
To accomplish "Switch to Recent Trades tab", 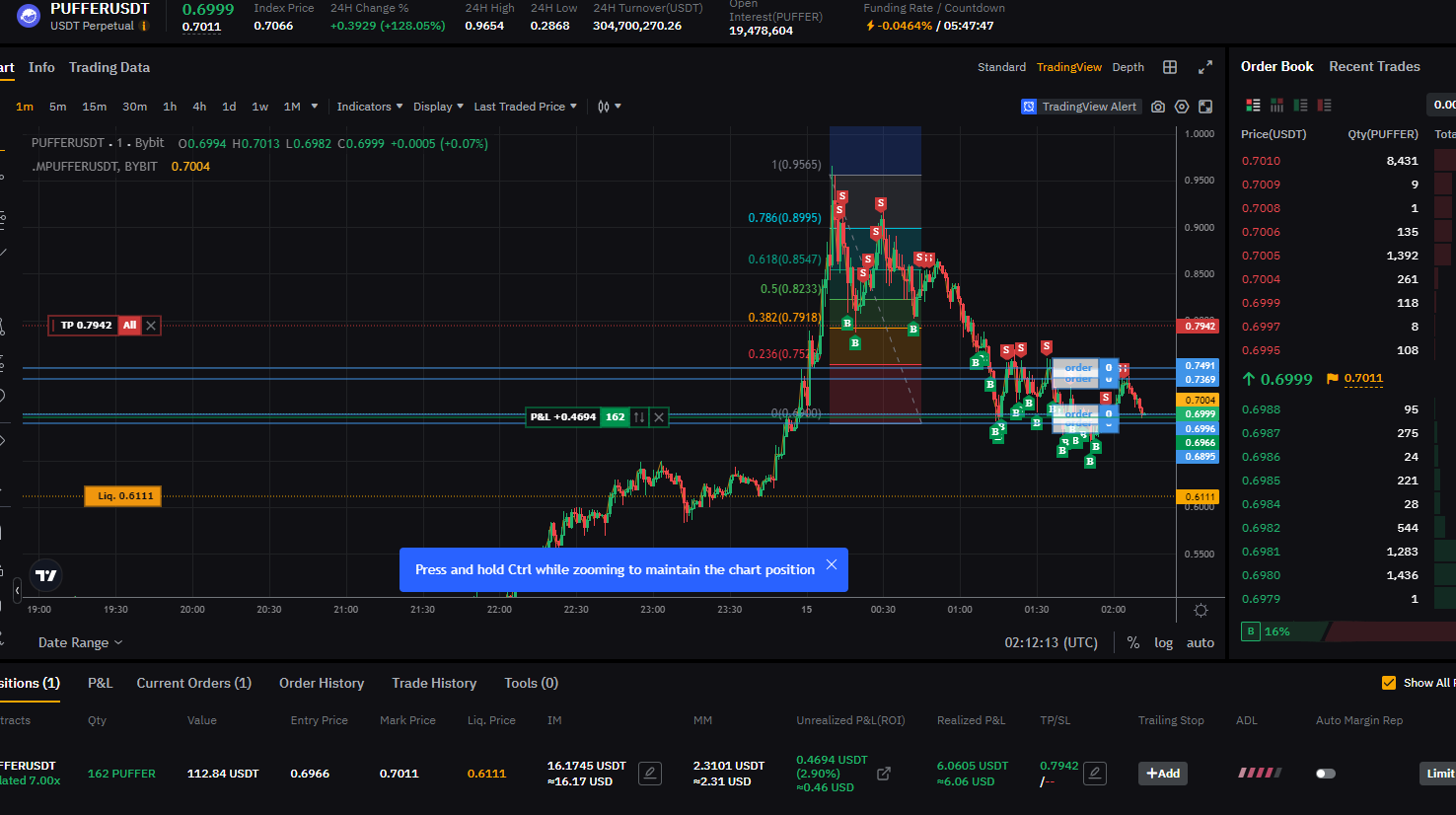I will [1374, 66].
